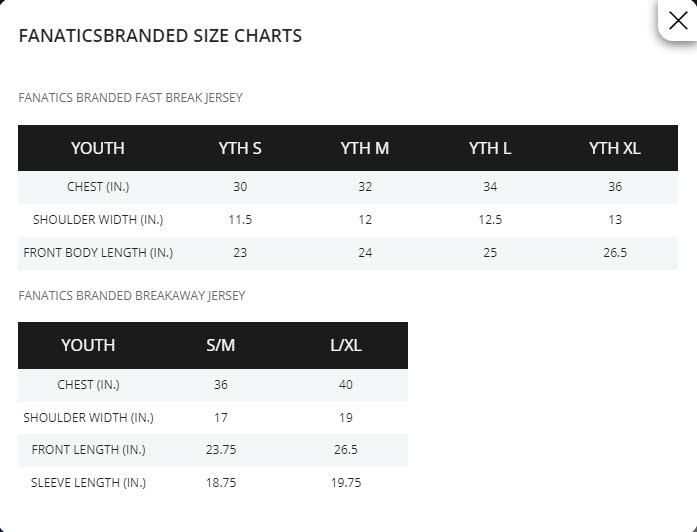This screenshot has height=532, width=697.
Task: Click the 11.5 shoulder width value
Action: [x=240, y=220]
